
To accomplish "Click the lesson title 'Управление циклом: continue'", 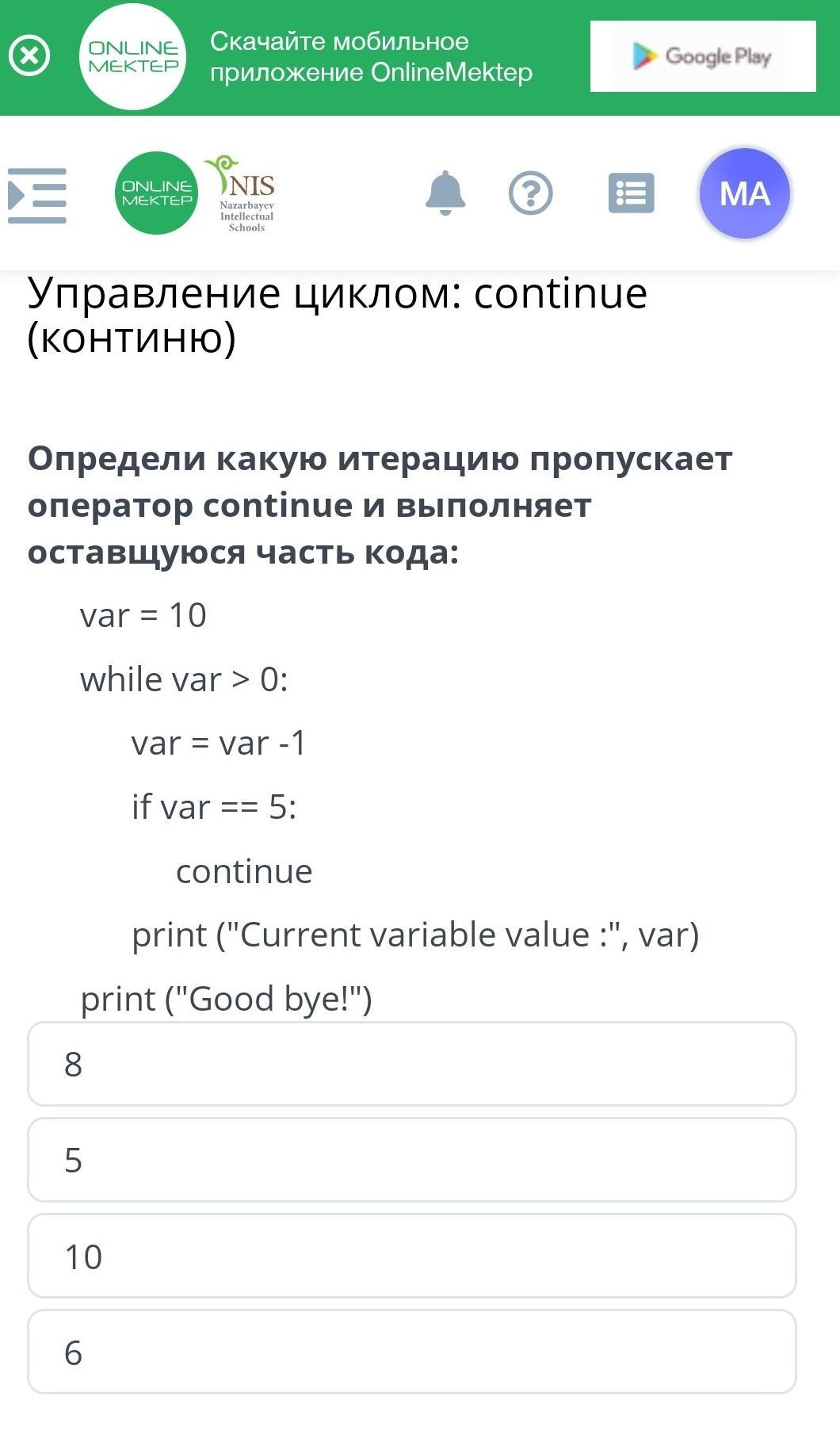I will click(x=338, y=293).
